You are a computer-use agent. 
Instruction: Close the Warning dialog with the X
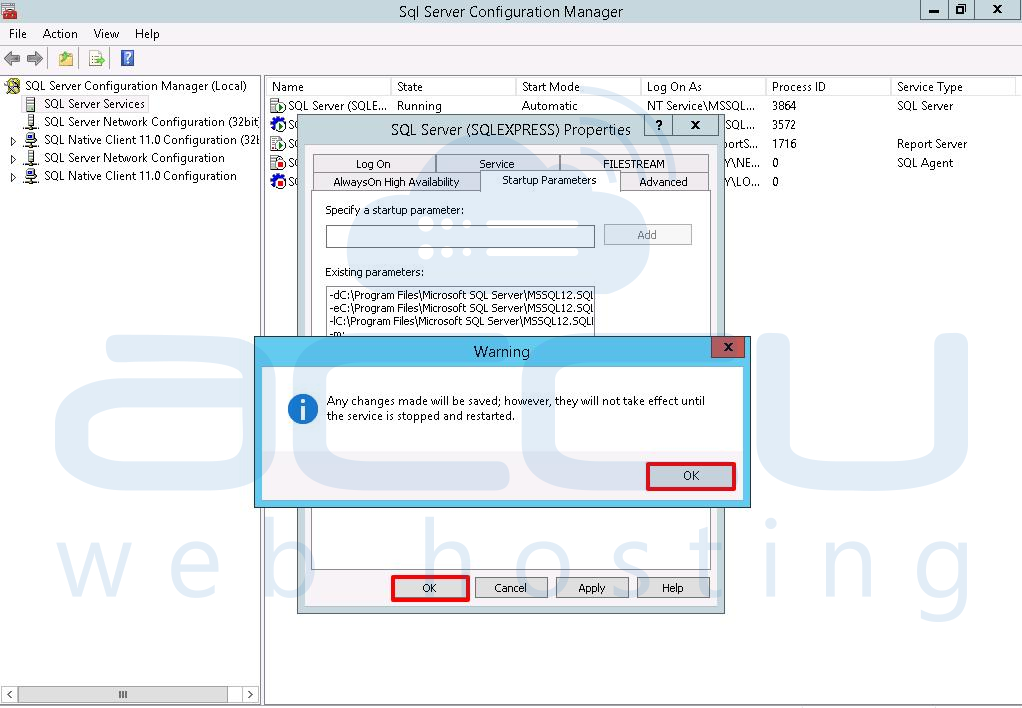tap(728, 347)
